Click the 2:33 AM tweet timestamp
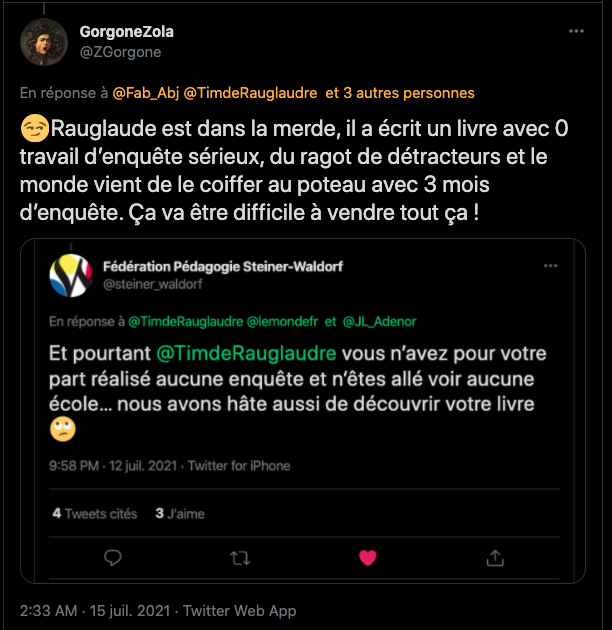The width and height of the screenshot is (612, 630). click(x=50, y=610)
